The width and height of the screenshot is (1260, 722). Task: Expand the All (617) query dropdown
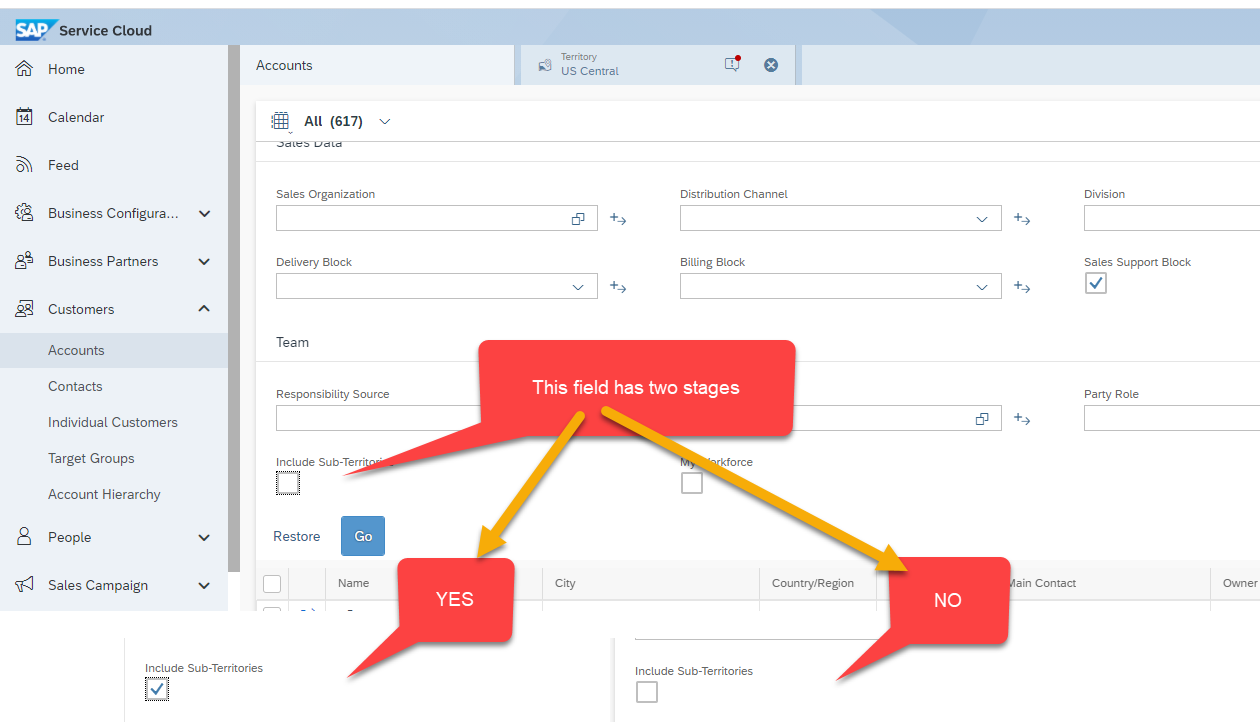[385, 122]
